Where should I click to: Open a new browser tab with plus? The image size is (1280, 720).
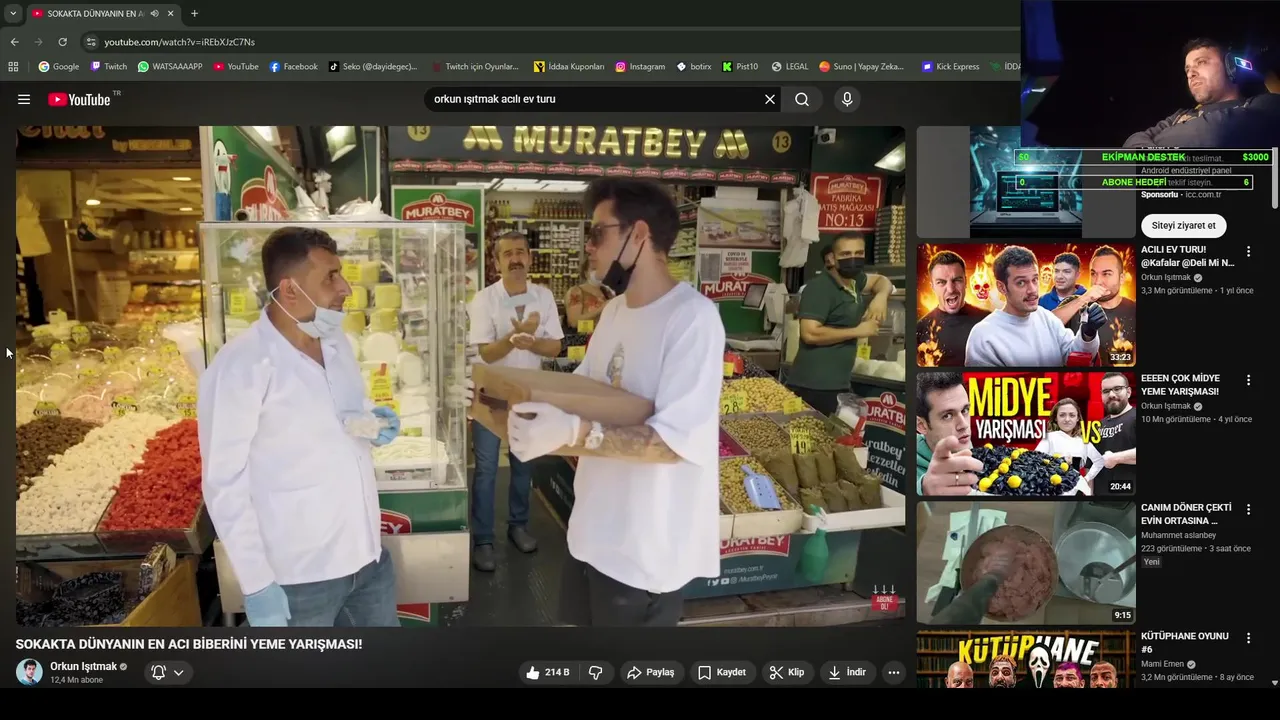point(194,14)
